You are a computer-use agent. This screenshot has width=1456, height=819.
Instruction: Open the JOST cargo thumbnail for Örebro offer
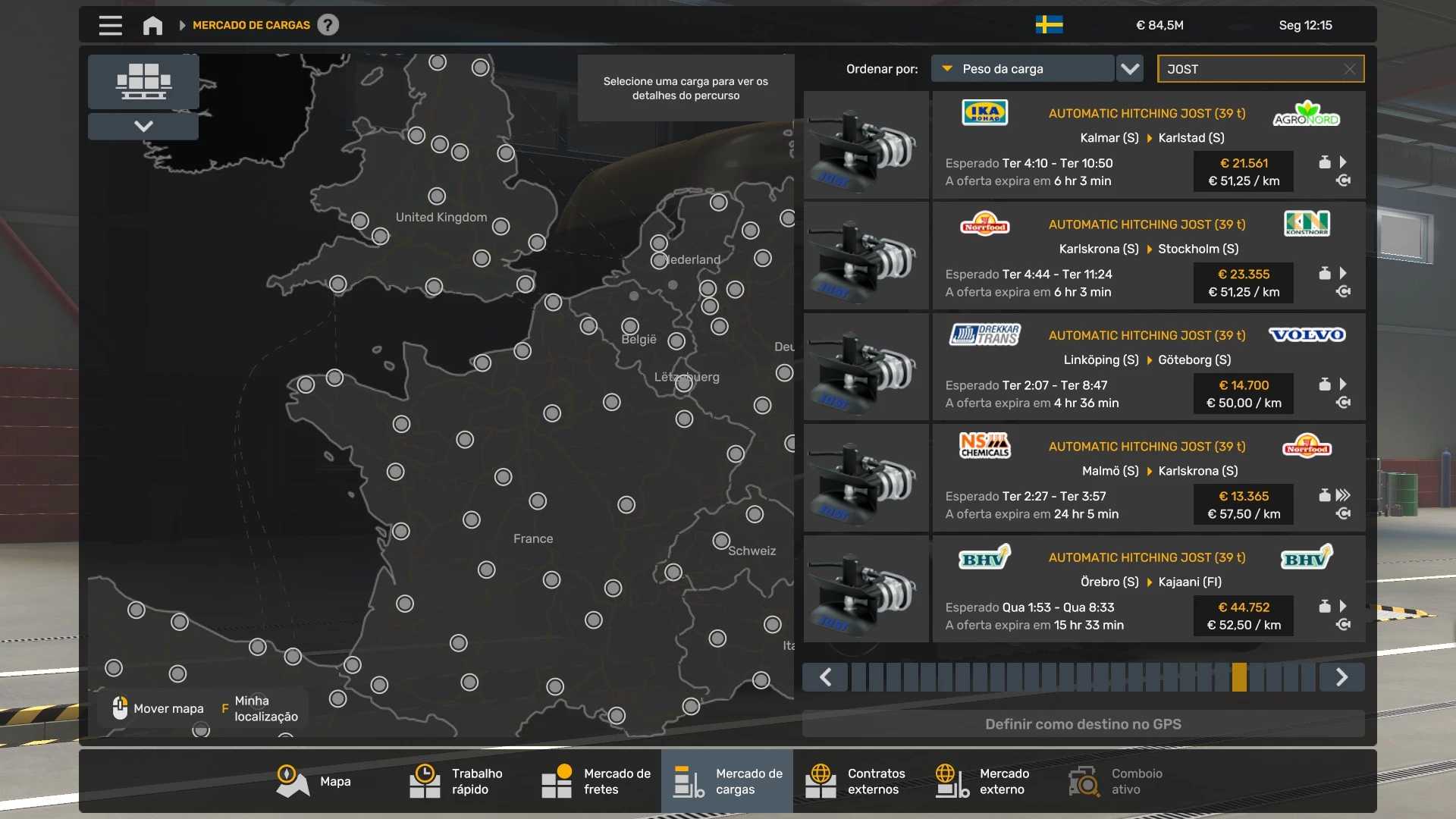[x=866, y=589]
